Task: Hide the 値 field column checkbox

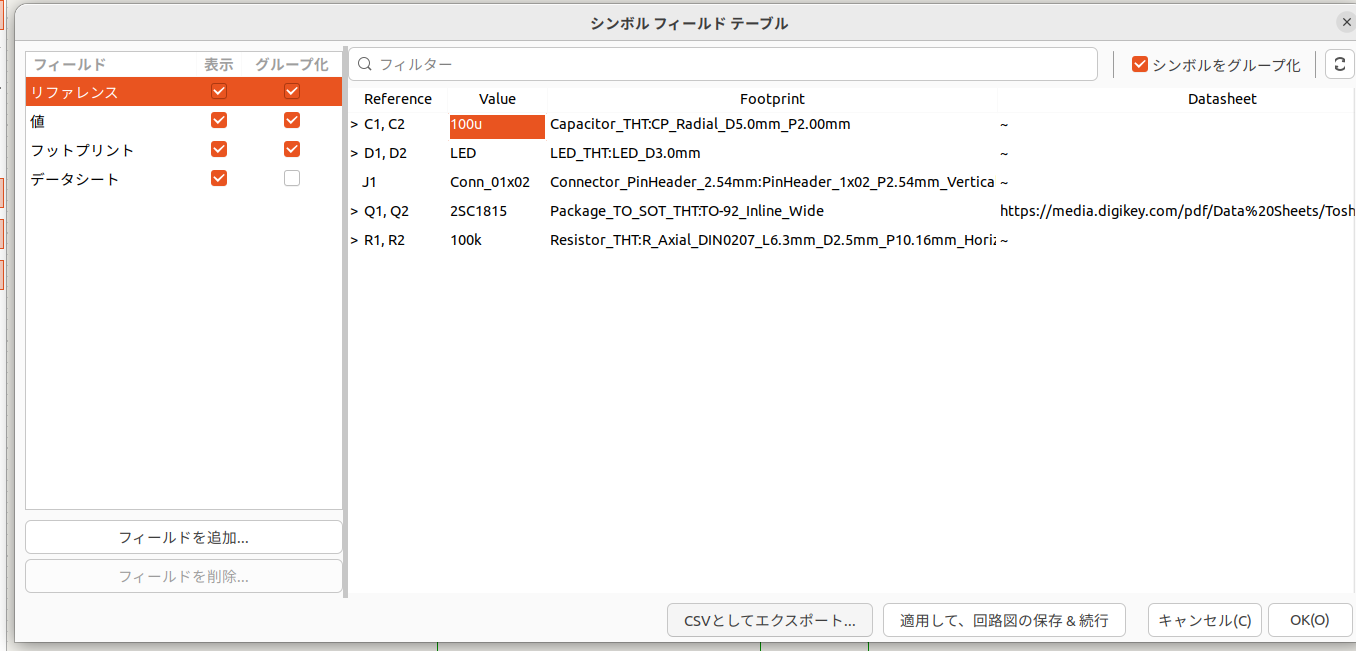Action: click(x=219, y=121)
